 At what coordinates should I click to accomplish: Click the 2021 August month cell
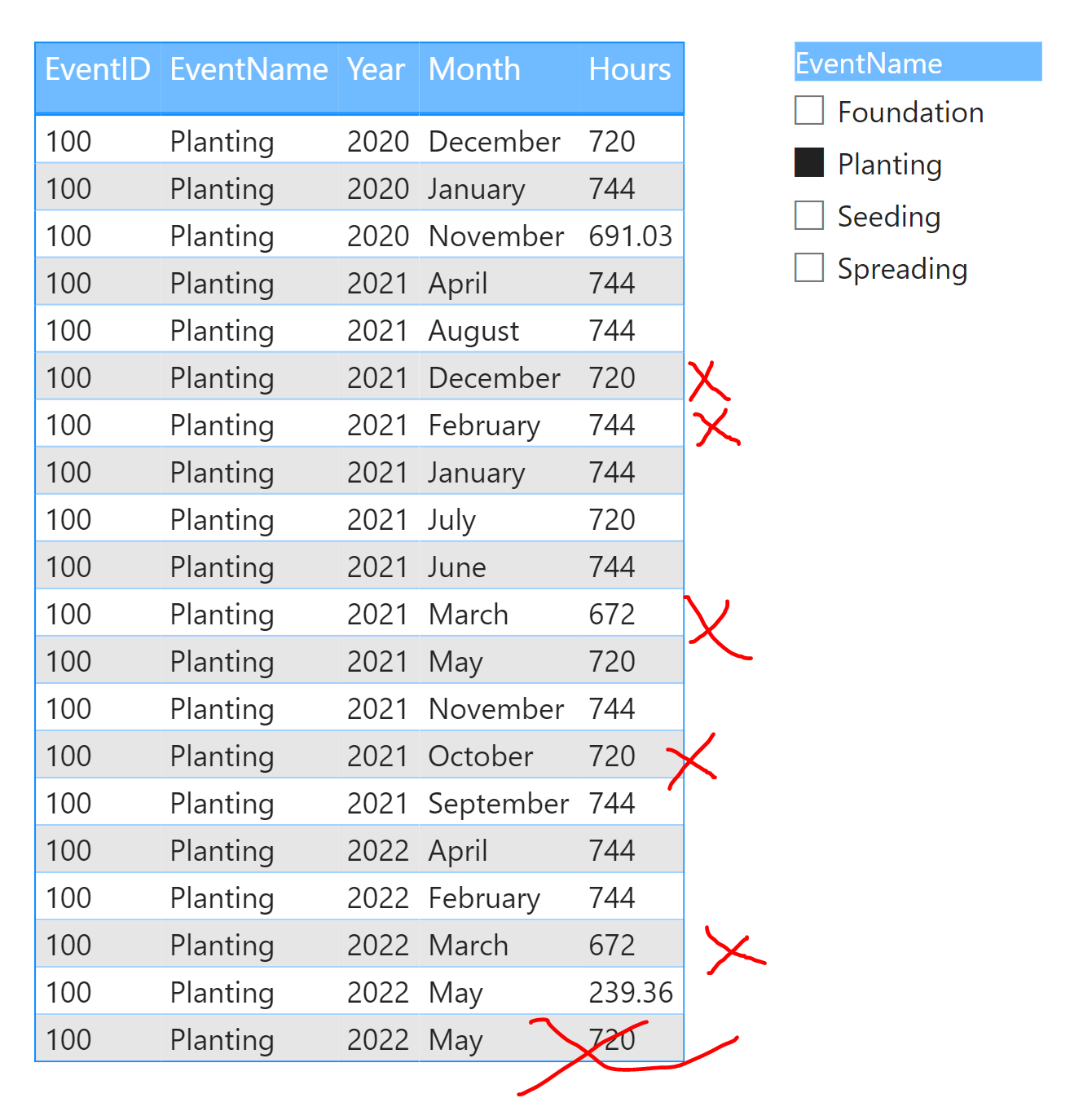click(x=473, y=331)
